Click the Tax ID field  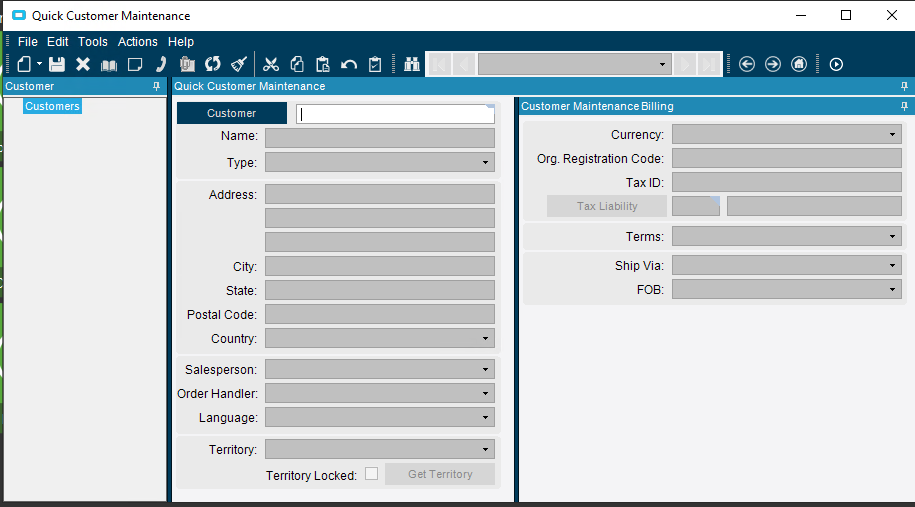pos(787,182)
